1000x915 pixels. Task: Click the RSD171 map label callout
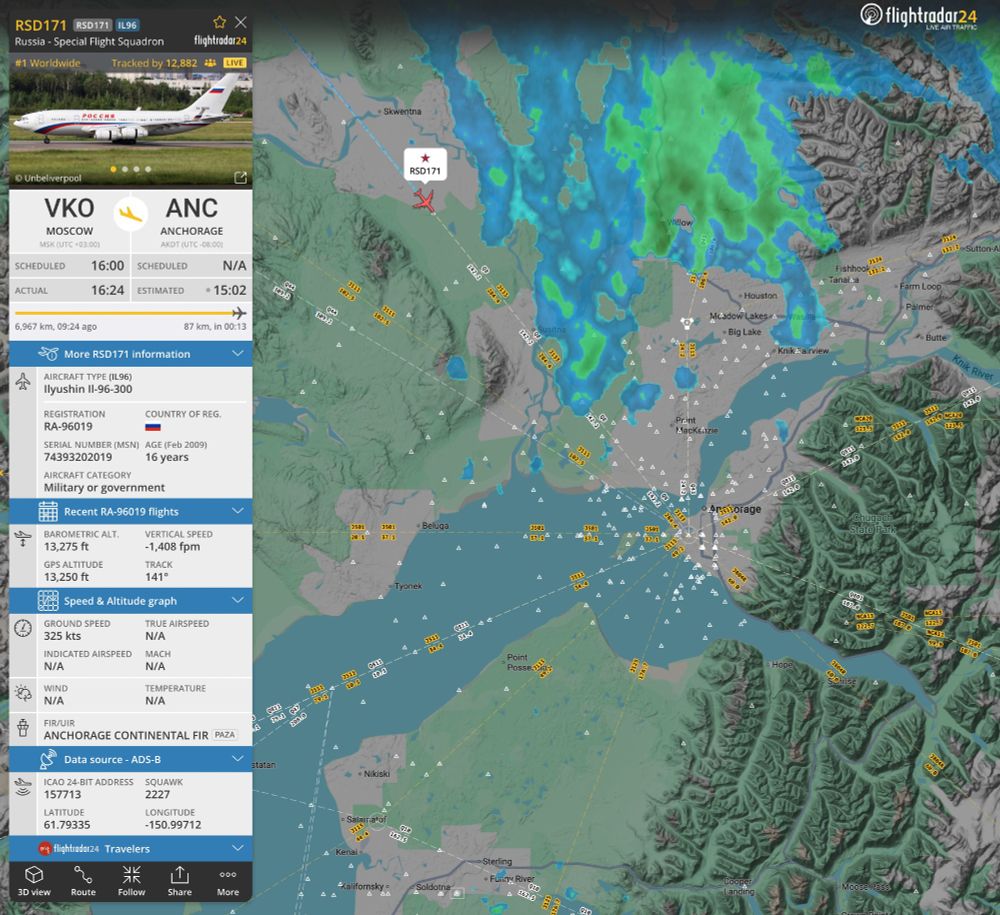(425, 165)
